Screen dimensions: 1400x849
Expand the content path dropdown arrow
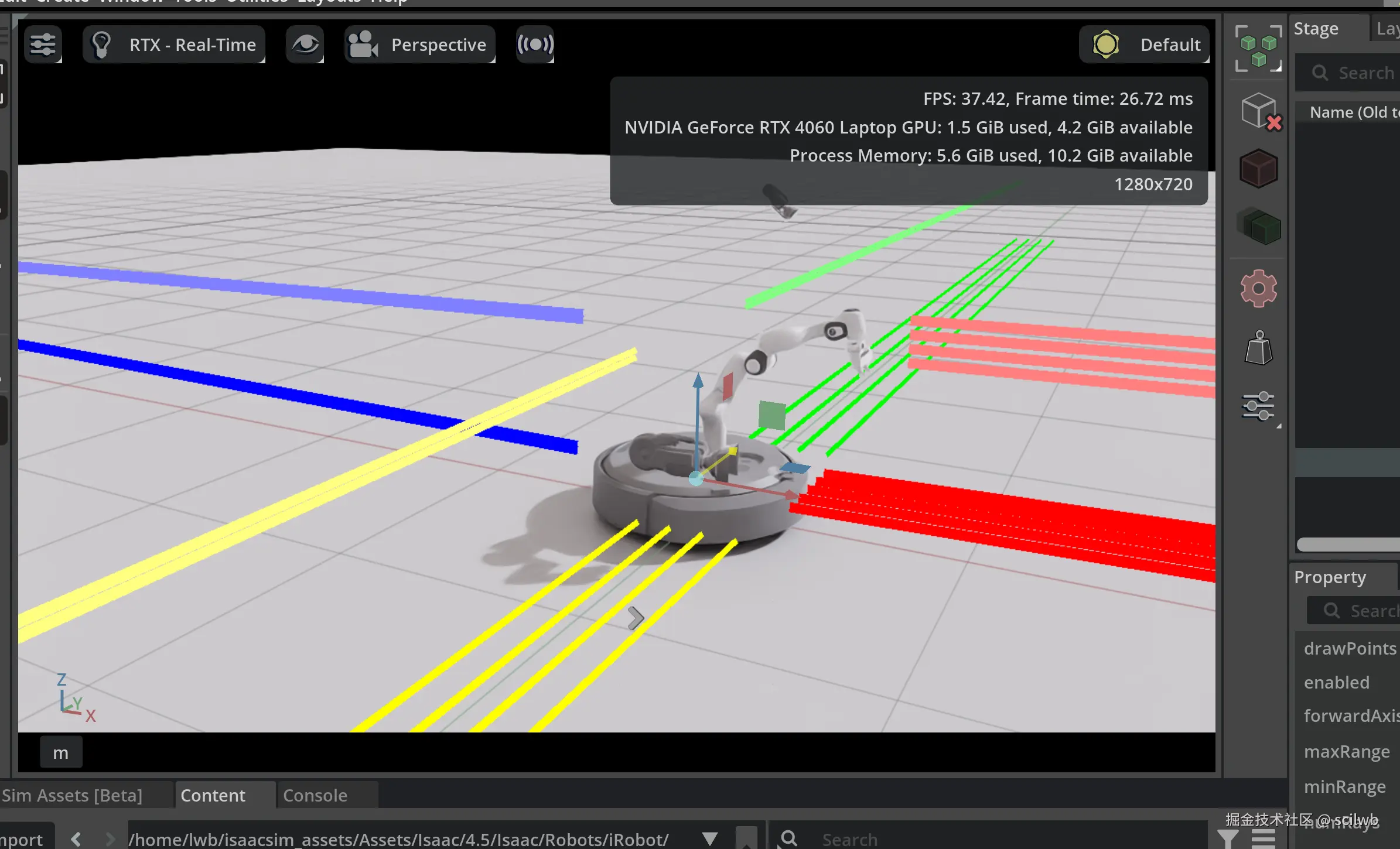click(x=710, y=838)
